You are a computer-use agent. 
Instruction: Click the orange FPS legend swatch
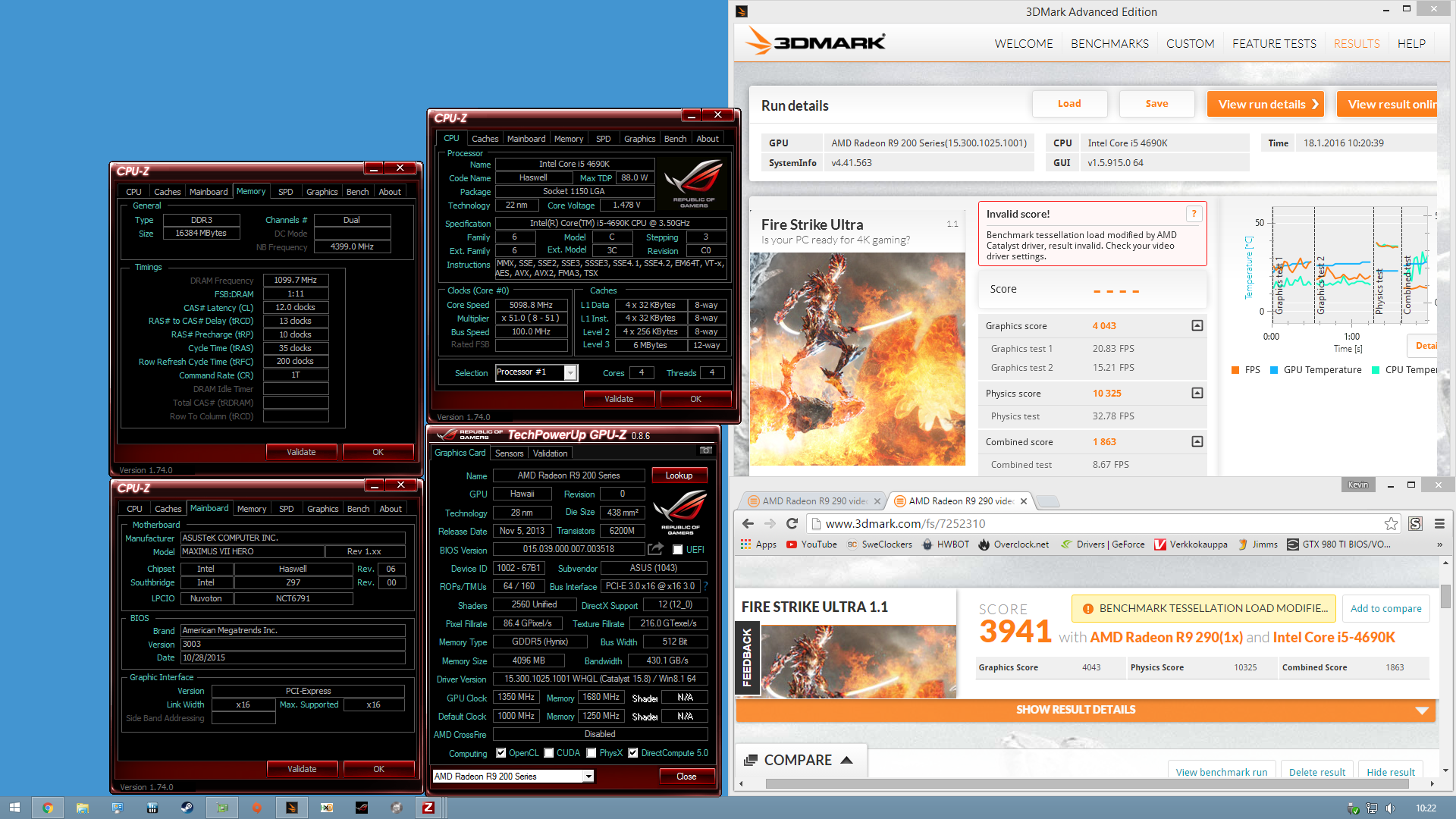click(x=1236, y=370)
